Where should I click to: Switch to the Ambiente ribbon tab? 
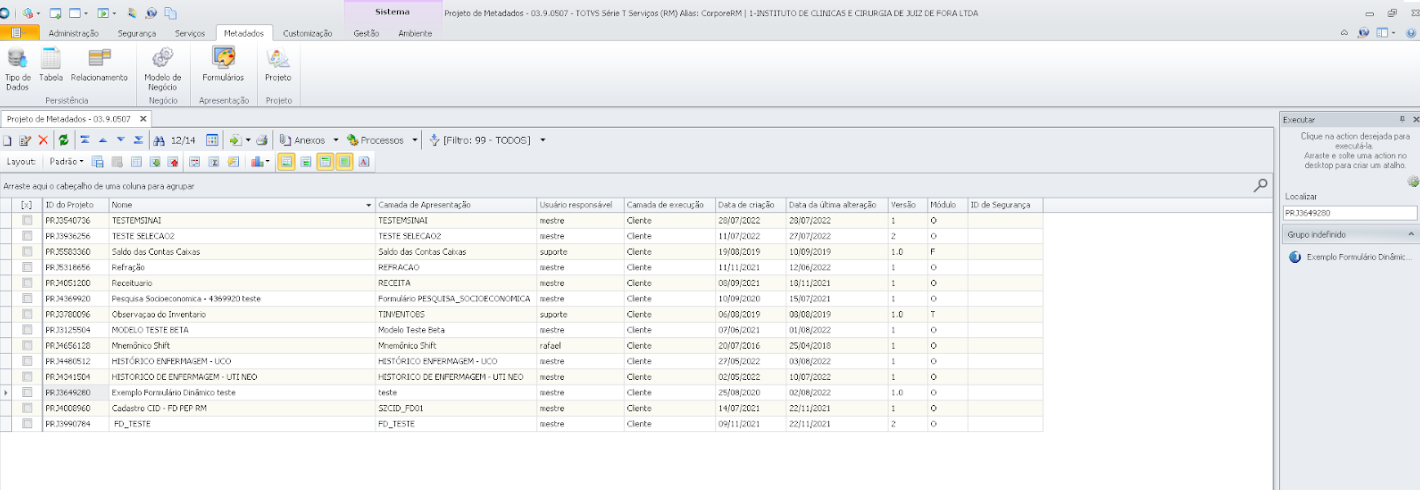pyautogui.click(x=415, y=33)
